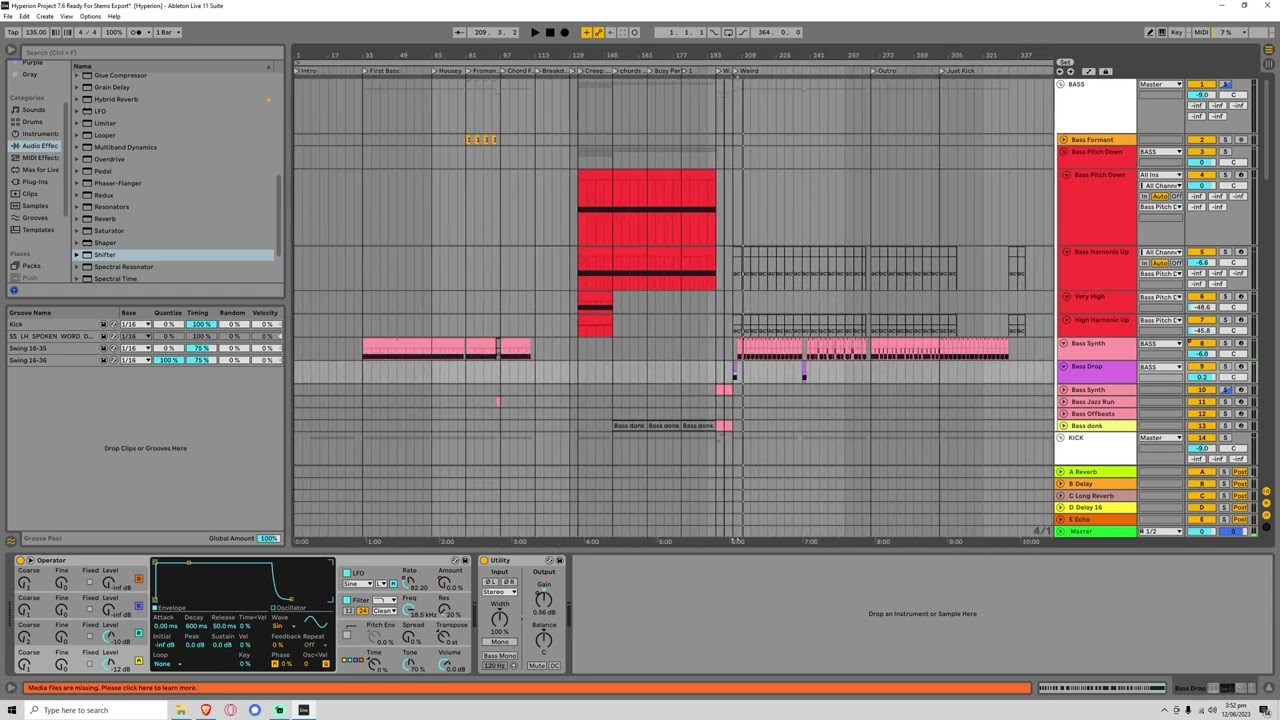Open the File menu
This screenshot has width=1280, height=720.
tap(10, 16)
